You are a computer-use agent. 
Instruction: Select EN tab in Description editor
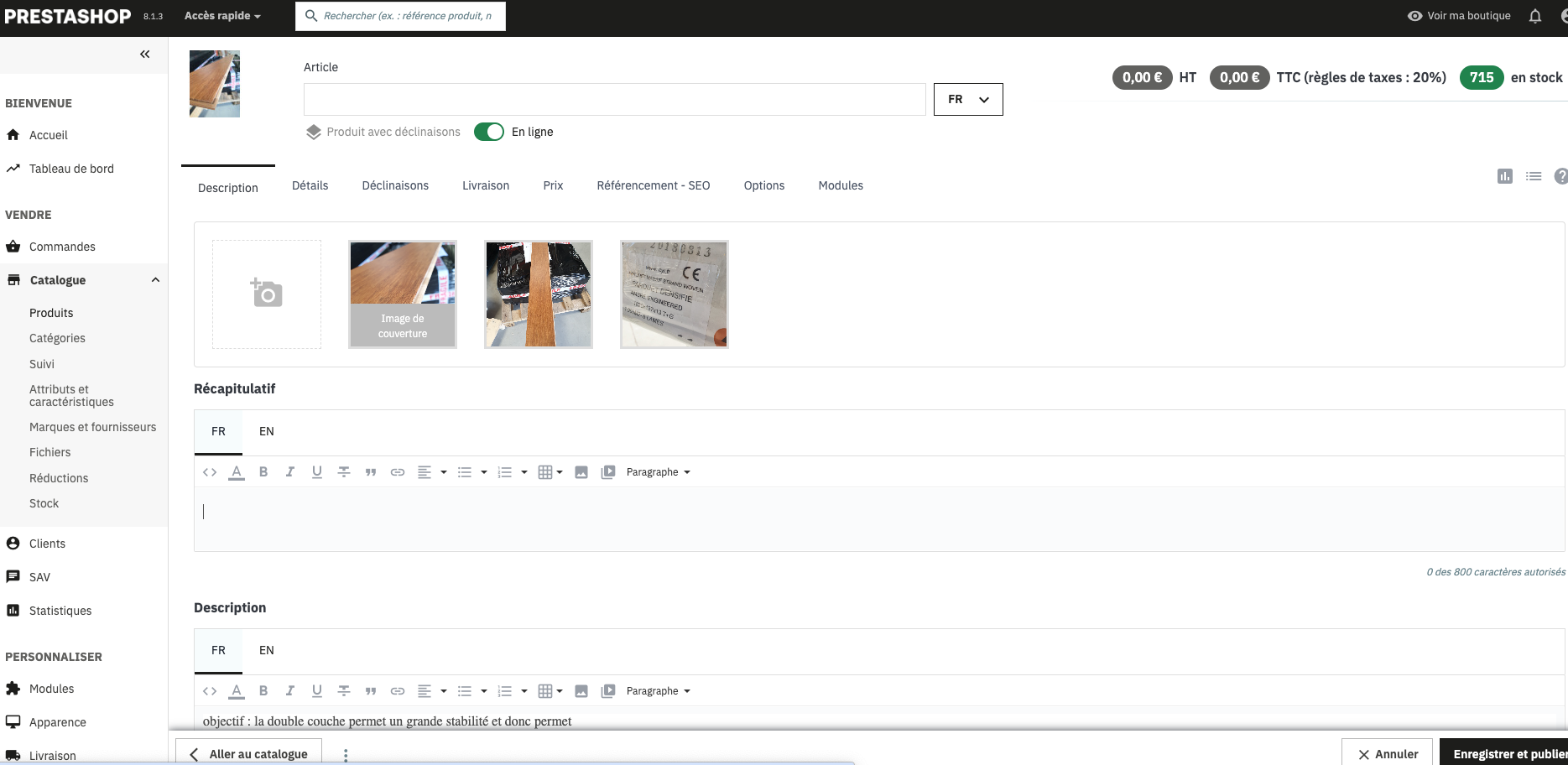[267, 650]
